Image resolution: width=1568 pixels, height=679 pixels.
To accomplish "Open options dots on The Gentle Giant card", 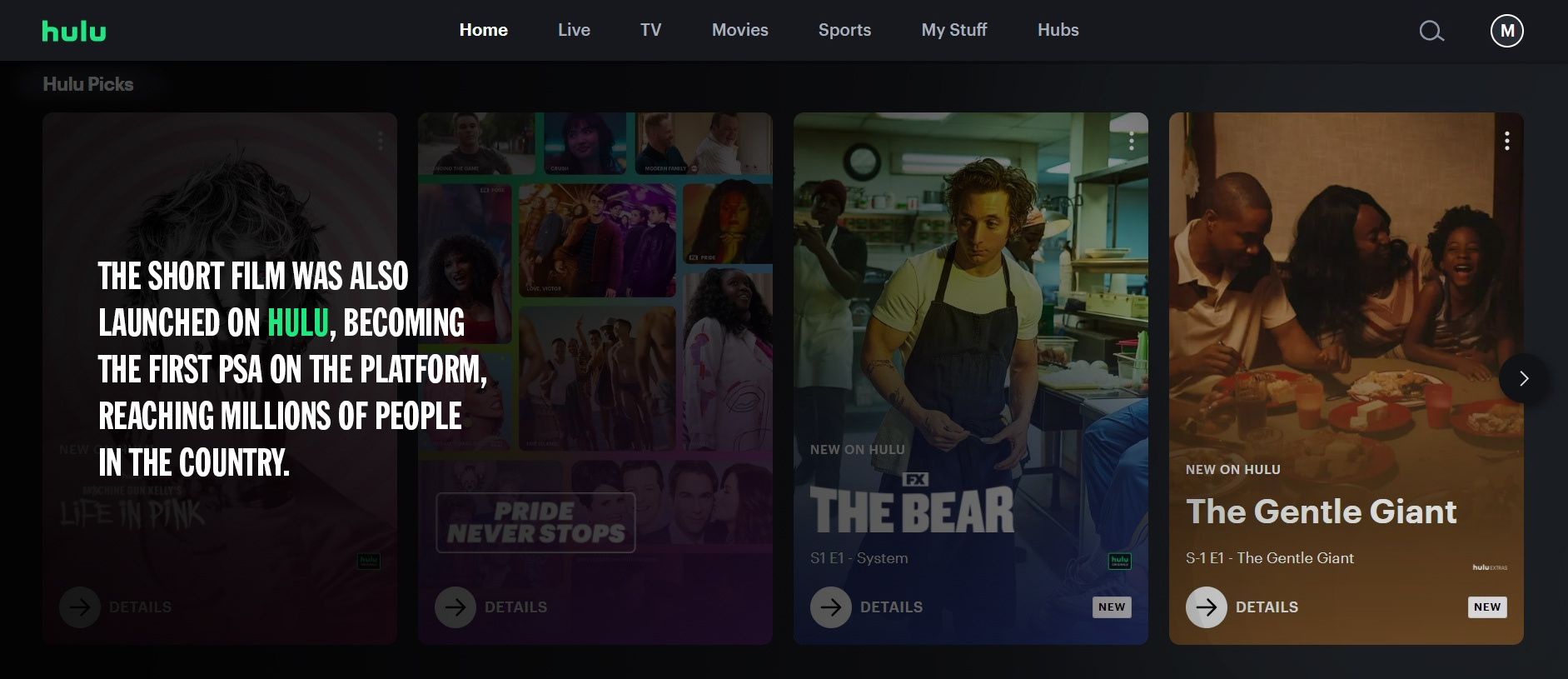I will tap(1506, 141).
